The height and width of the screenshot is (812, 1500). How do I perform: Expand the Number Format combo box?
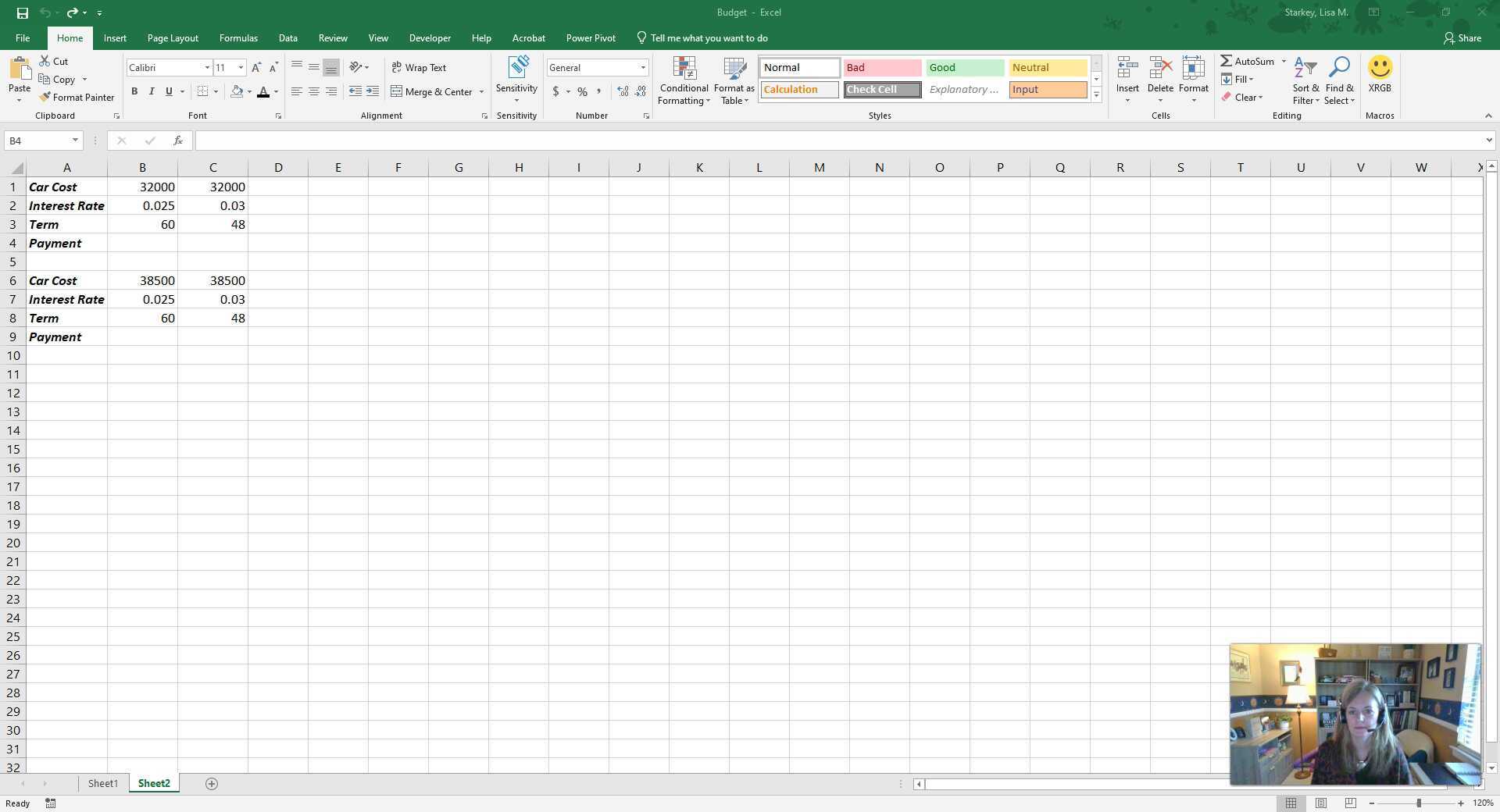click(642, 67)
